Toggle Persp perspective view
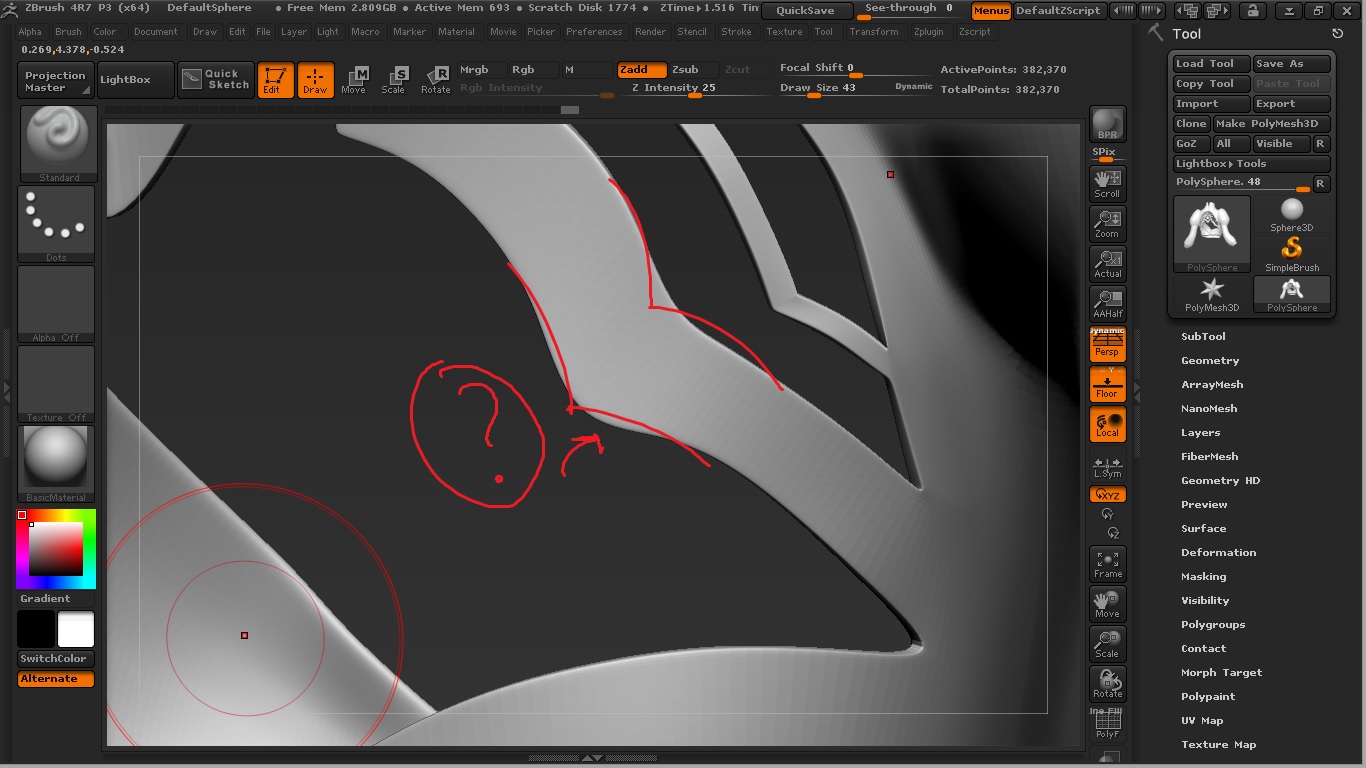 (x=1107, y=345)
